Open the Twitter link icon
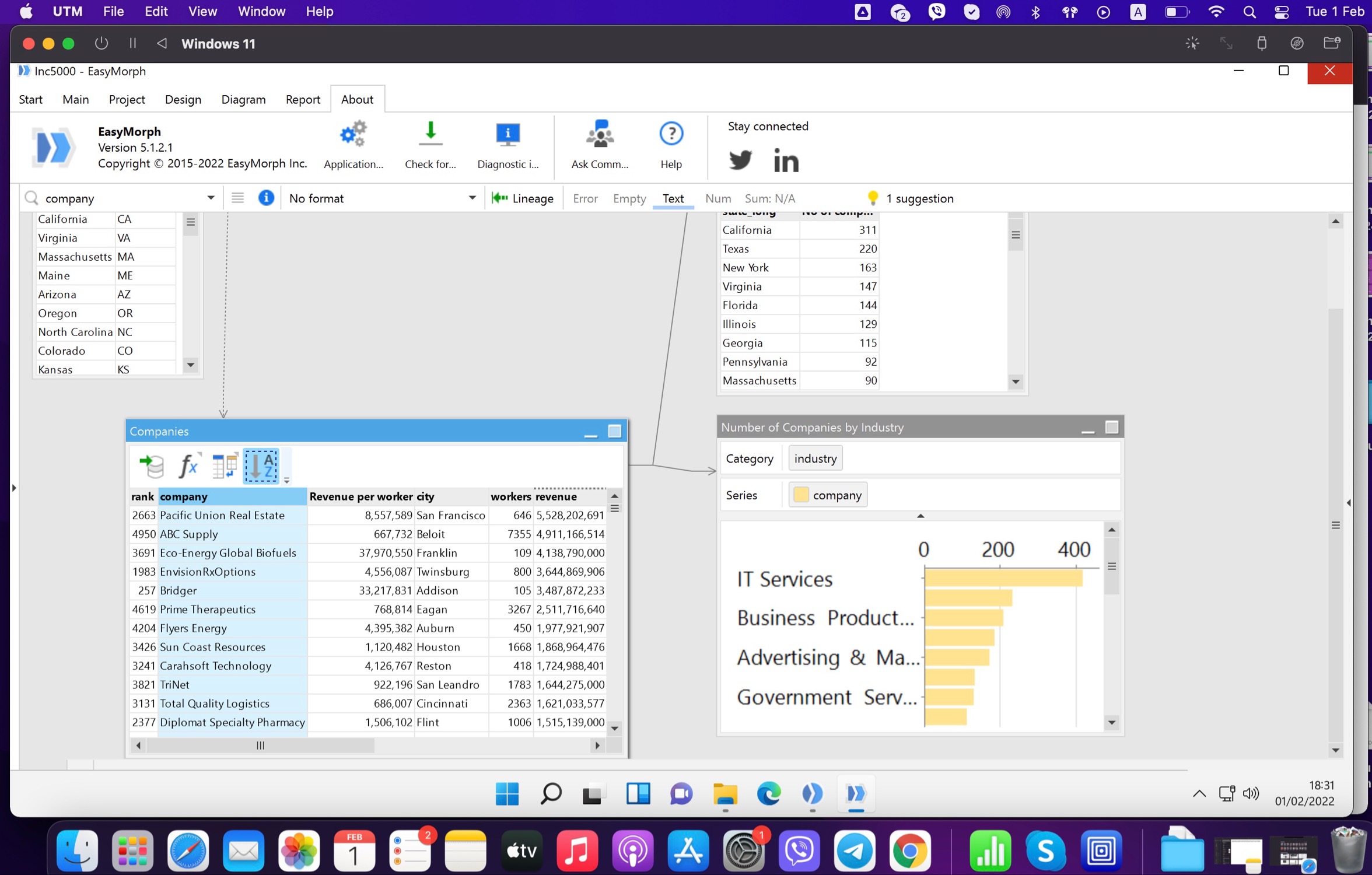 click(740, 160)
